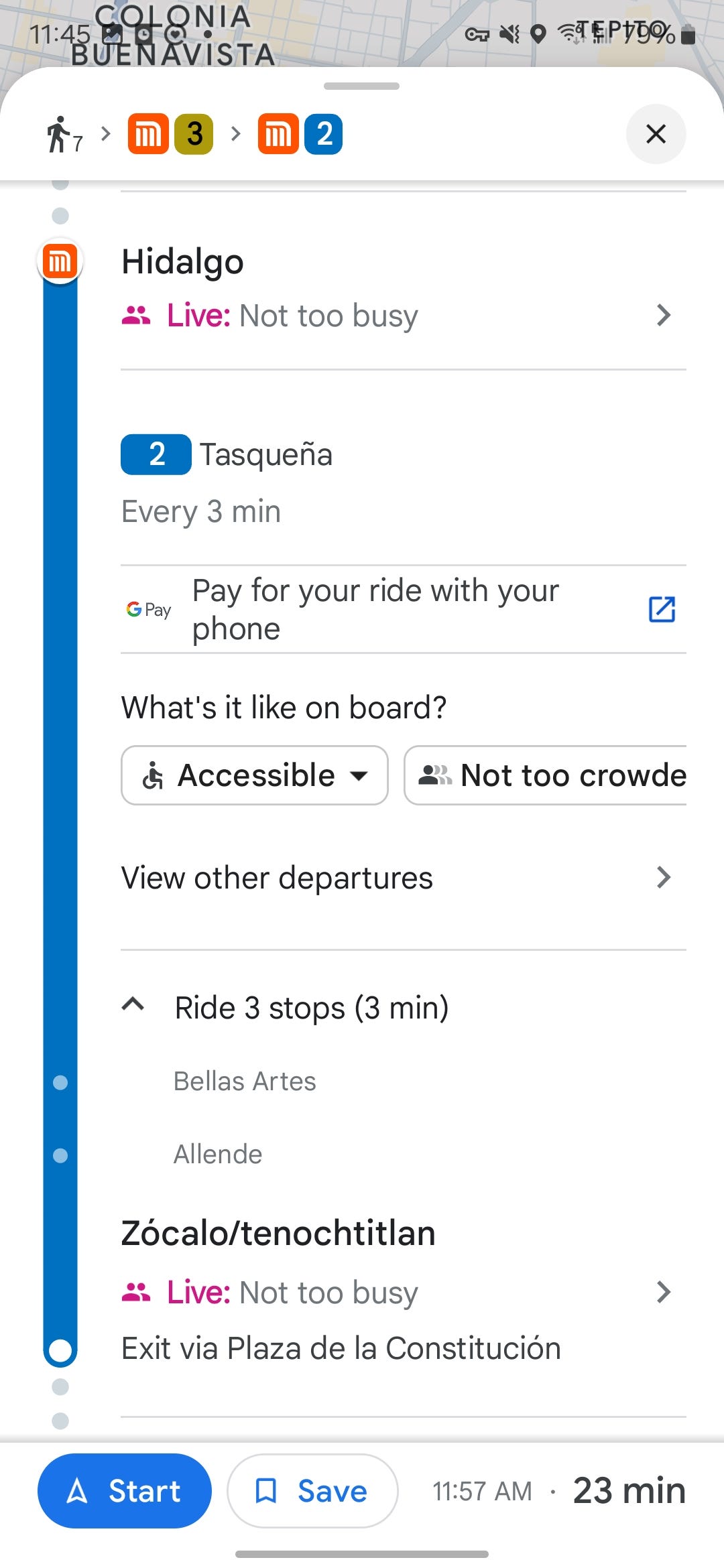
Task: Tap the blue Line 2 Tasqueña badge
Action: pyautogui.click(x=156, y=454)
